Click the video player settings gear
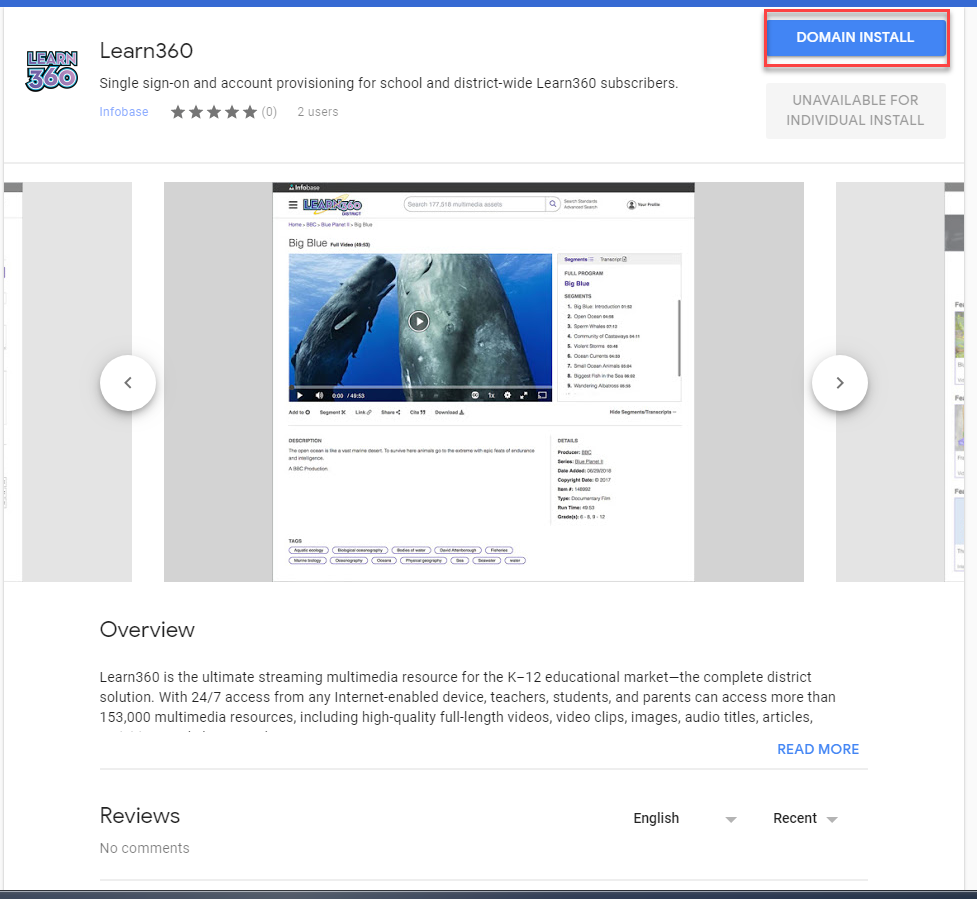Screen dimensions: 977x899 pyautogui.click(x=508, y=395)
